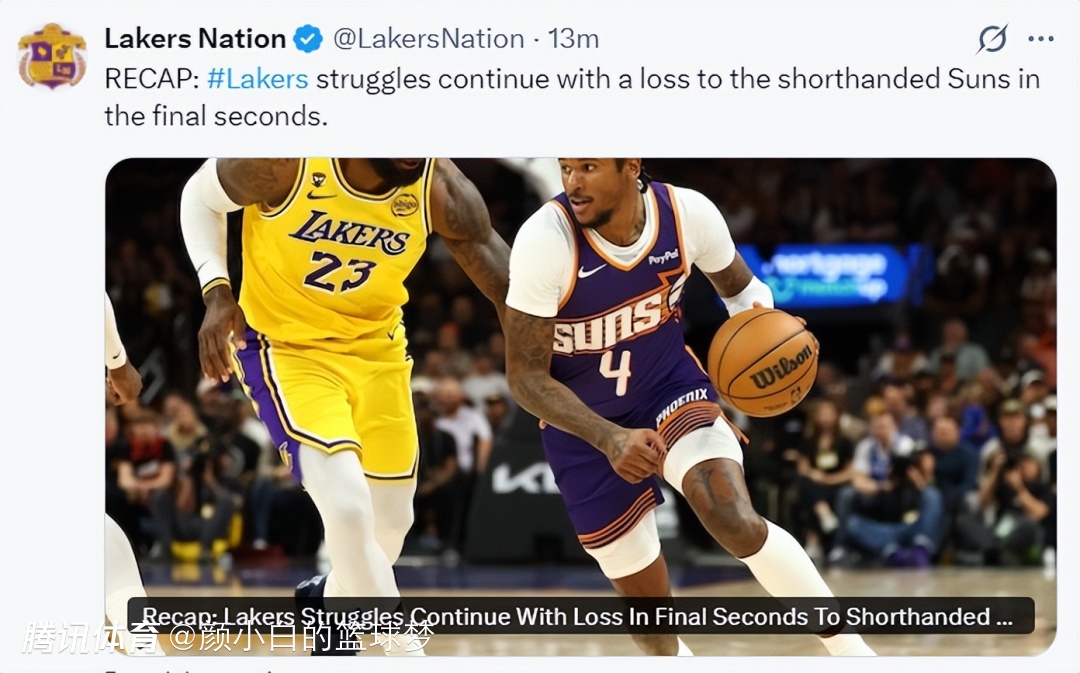Click the PayPal patch on the Suns jersey

[x=663, y=257]
